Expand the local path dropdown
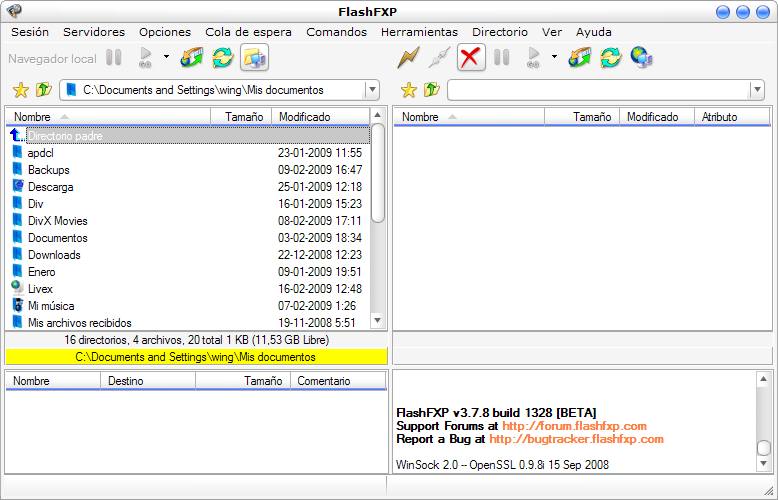 tap(372, 91)
